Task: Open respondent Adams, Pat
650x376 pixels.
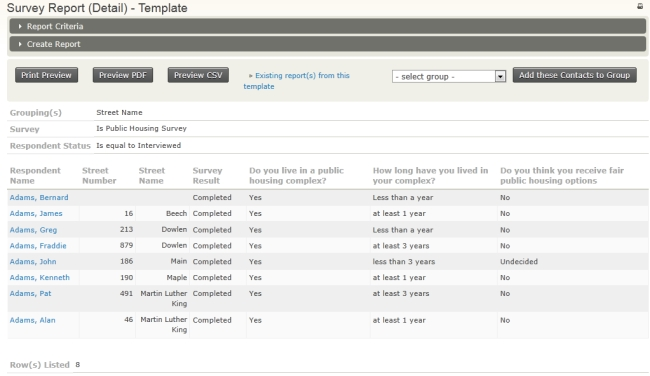Action: pyautogui.click(x=31, y=294)
